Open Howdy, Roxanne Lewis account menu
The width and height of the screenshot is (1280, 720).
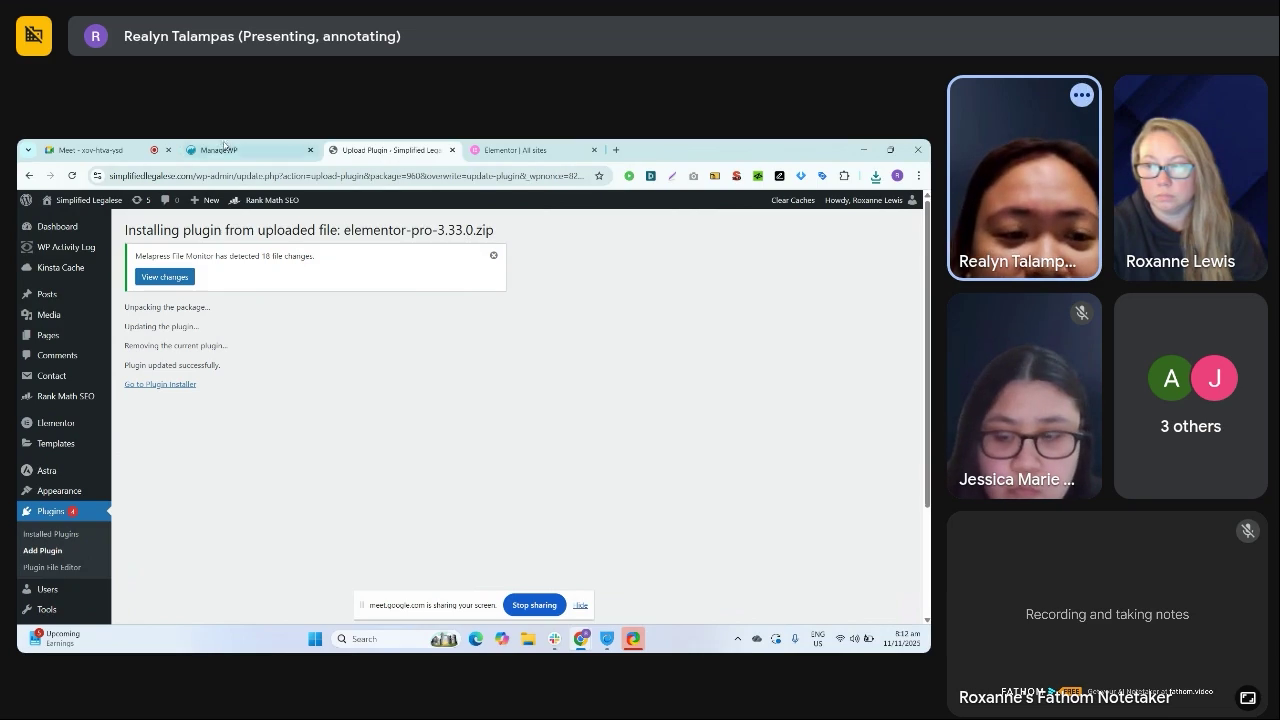pos(869,200)
